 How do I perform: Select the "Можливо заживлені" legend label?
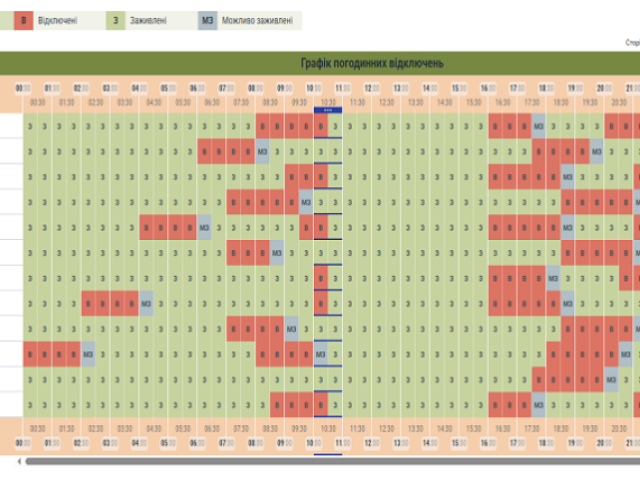coord(260,20)
